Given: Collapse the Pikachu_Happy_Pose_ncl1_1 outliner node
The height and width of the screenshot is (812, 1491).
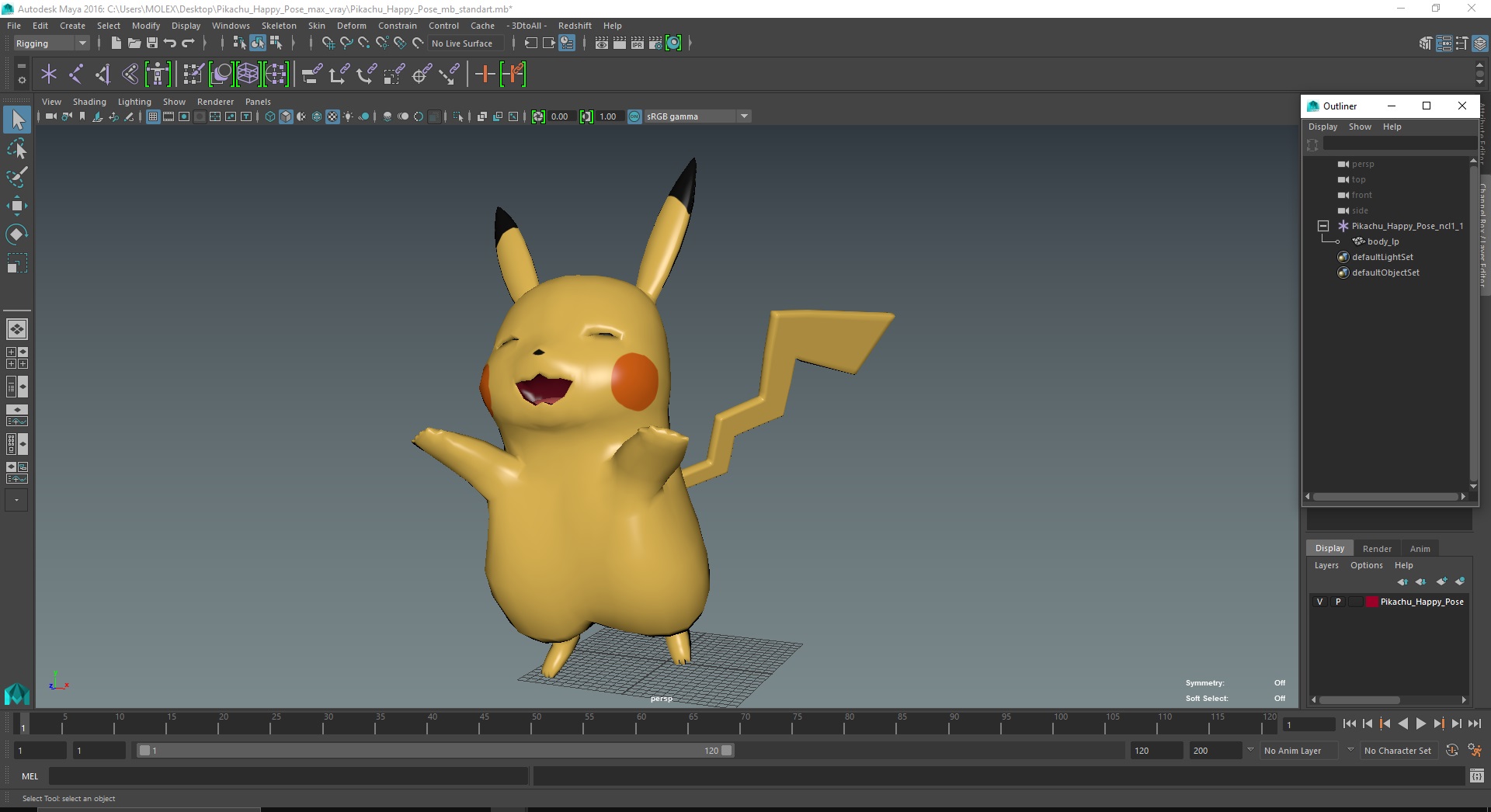Looking at the screenshot, I should (x=1323, y=226).
